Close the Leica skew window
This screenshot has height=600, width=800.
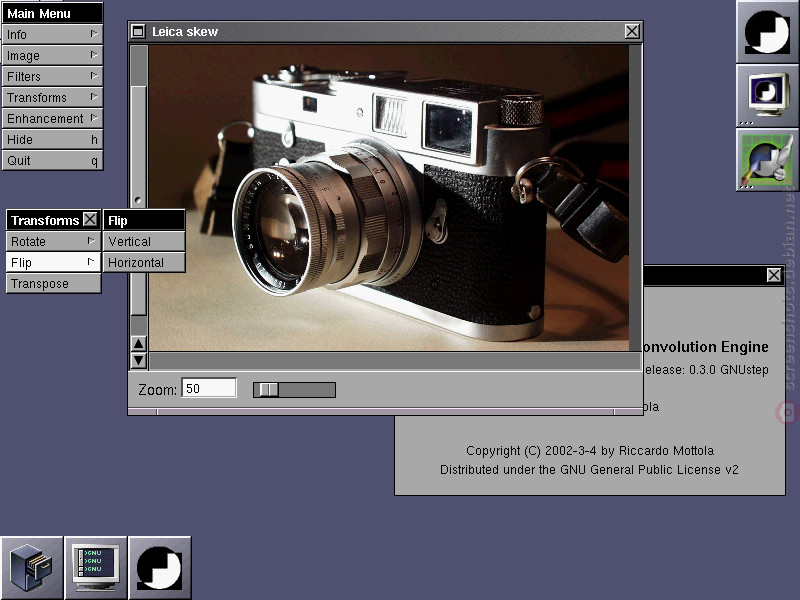[x=632, y=32]
